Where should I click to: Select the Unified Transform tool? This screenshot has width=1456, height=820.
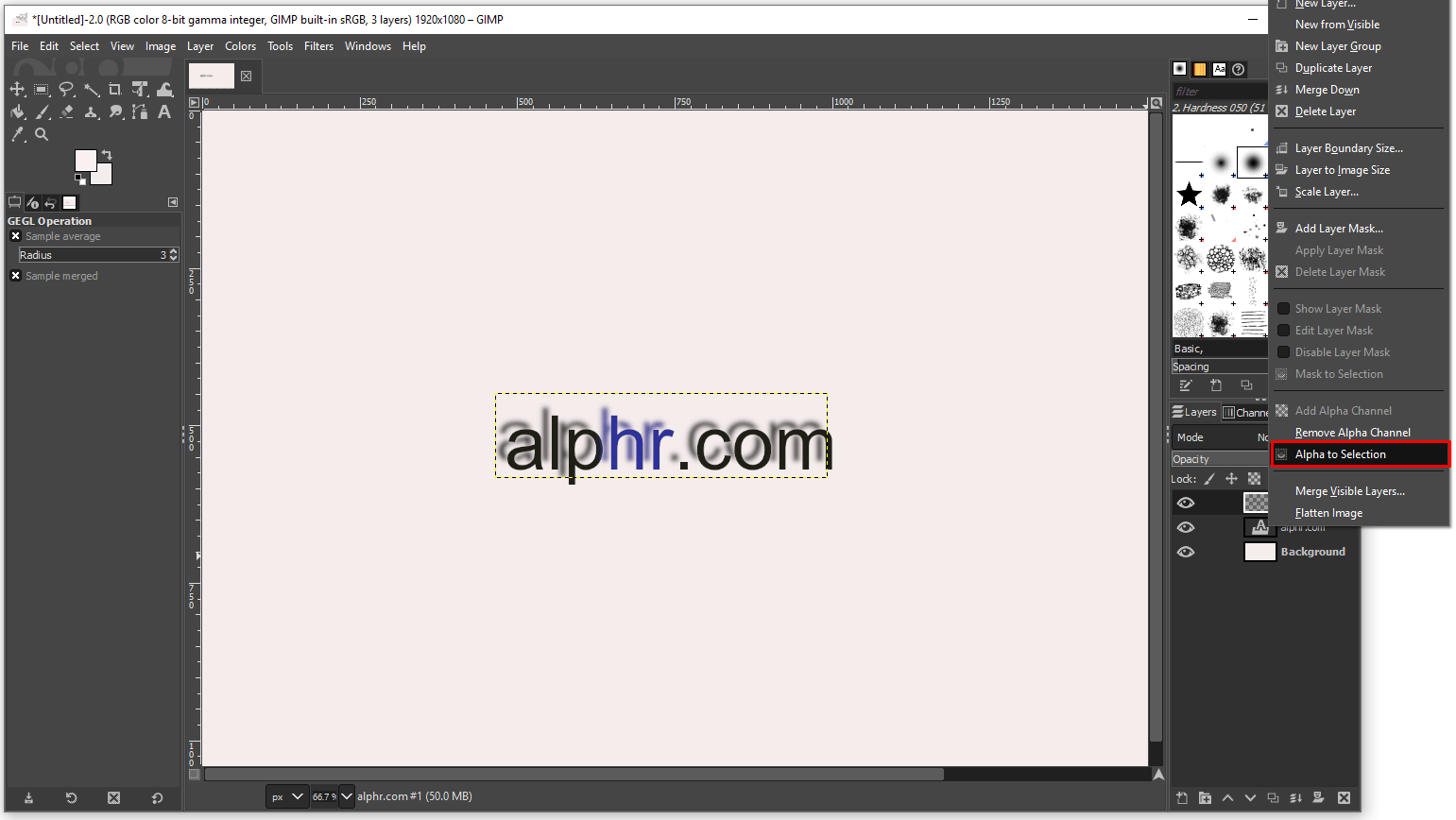pos(140,90)
